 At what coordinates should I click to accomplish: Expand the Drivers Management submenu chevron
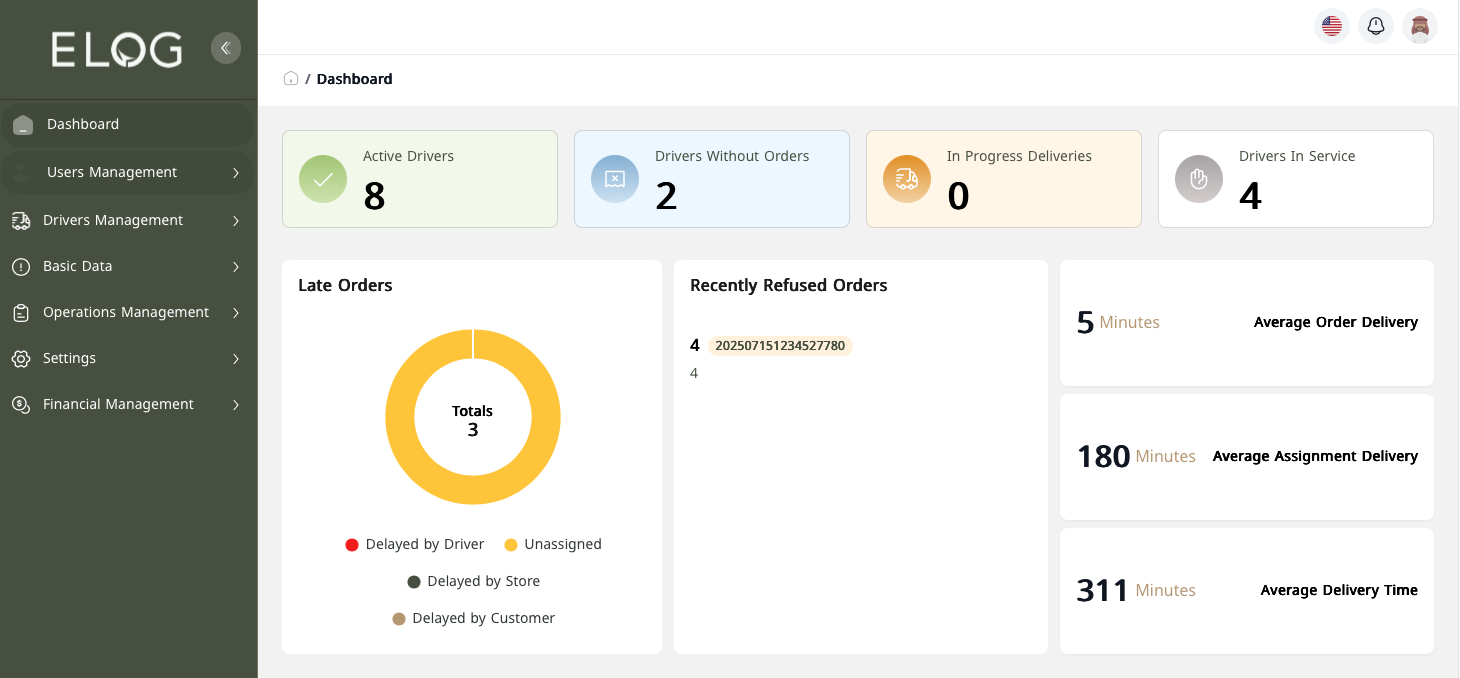(x=237, y=219)
